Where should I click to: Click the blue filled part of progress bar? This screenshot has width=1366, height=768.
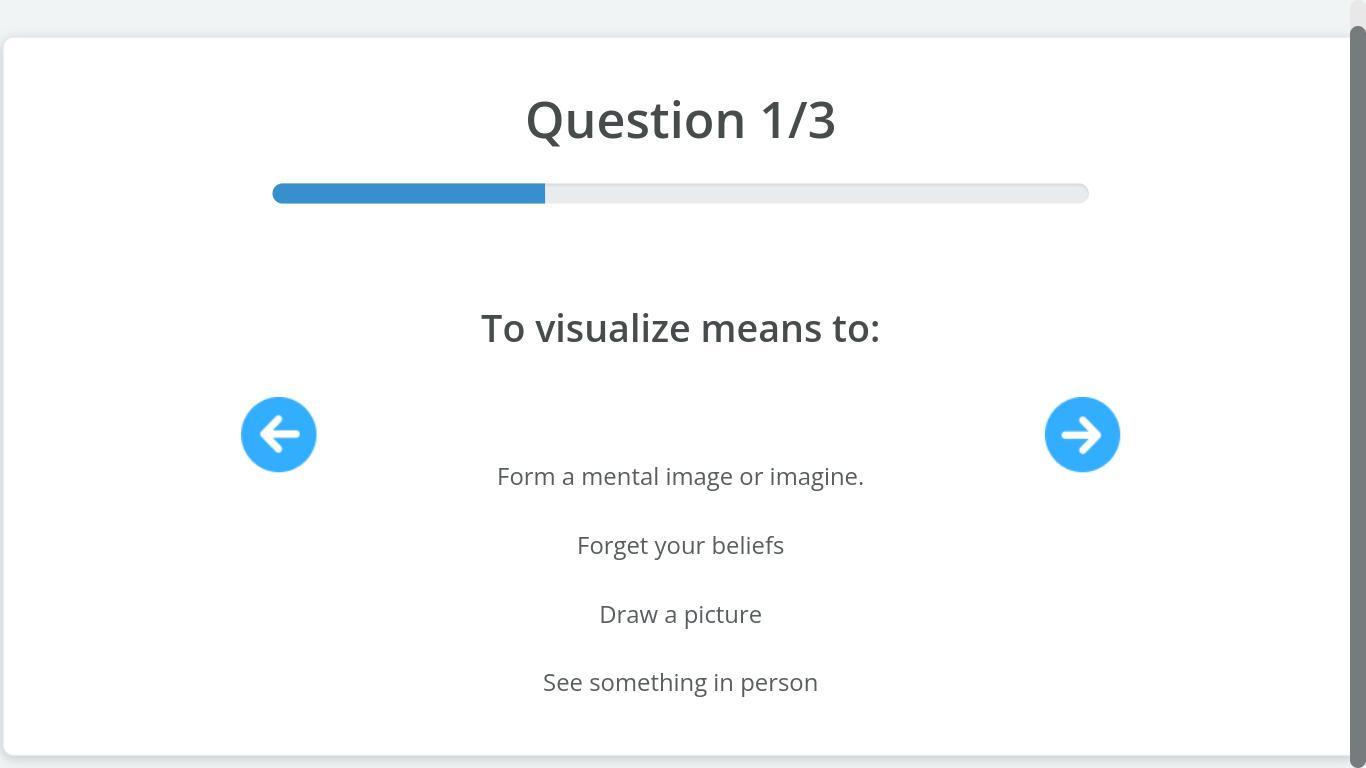point(408,193)
